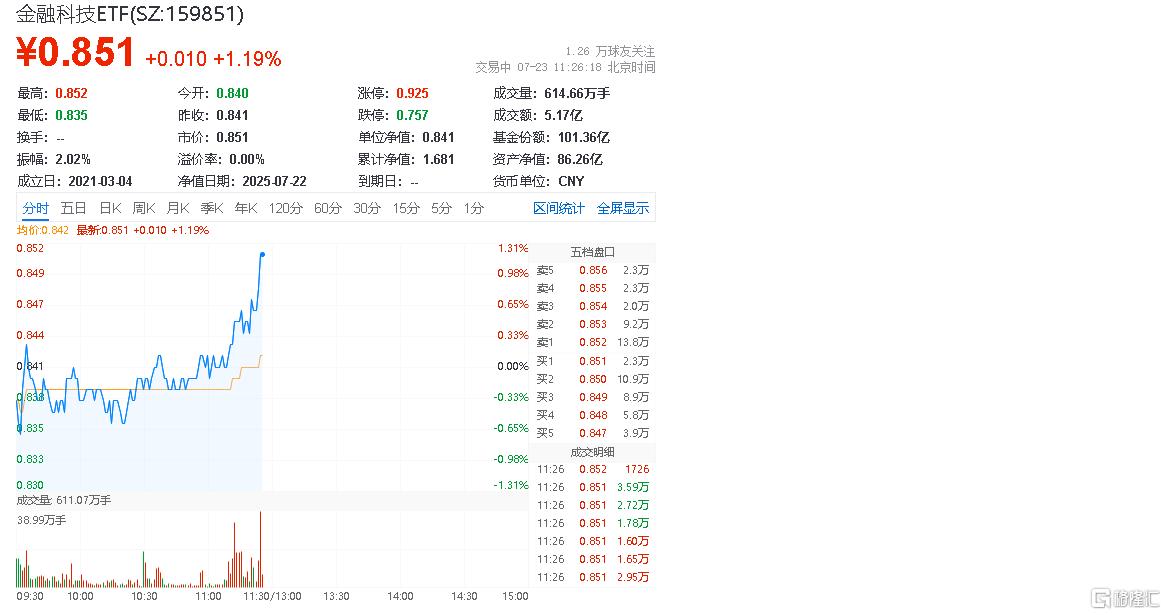
Task: Show the 周K chart tab
Action: point(144,208)
